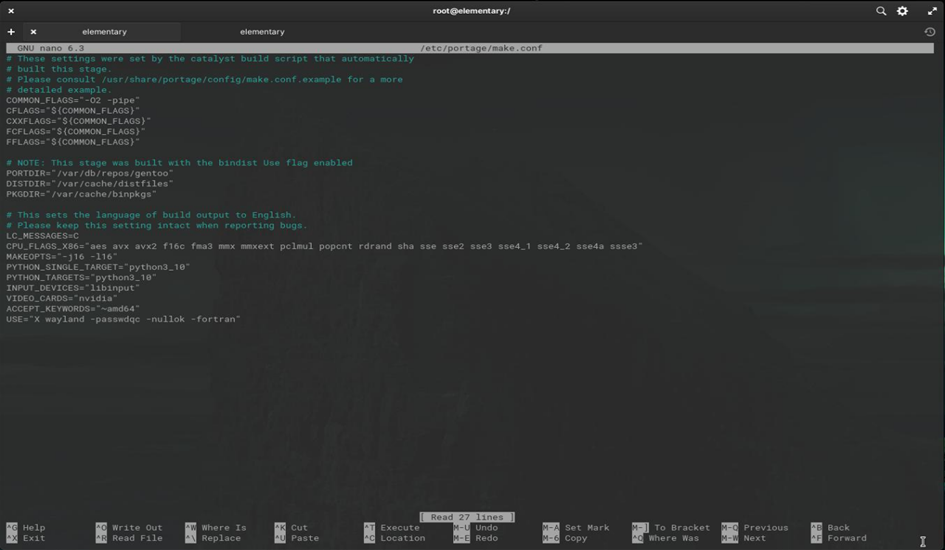Click the new tab plus icon
This screenshot has height=550, width=945.
(x=11, y=32)
